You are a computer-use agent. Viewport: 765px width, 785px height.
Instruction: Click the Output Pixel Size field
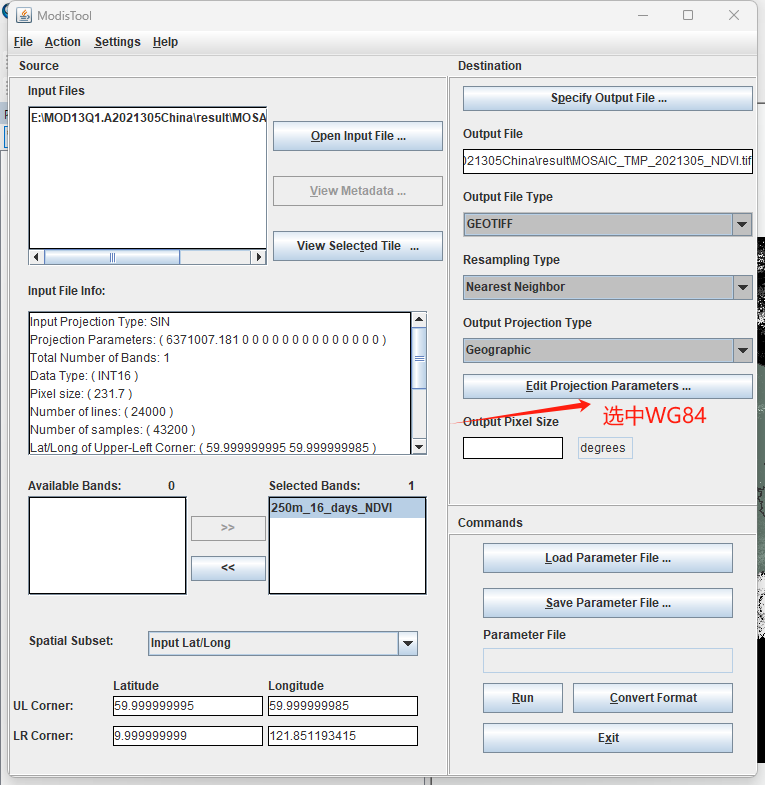513,448
